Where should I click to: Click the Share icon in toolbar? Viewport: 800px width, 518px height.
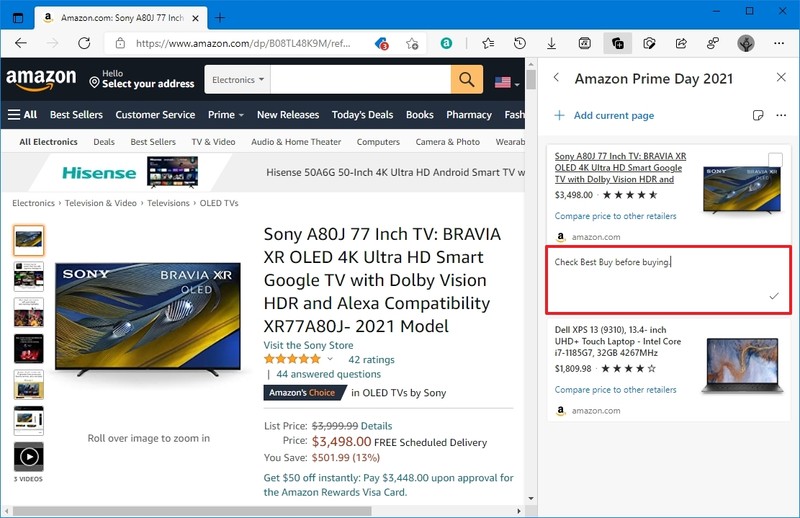pos(681,43)
